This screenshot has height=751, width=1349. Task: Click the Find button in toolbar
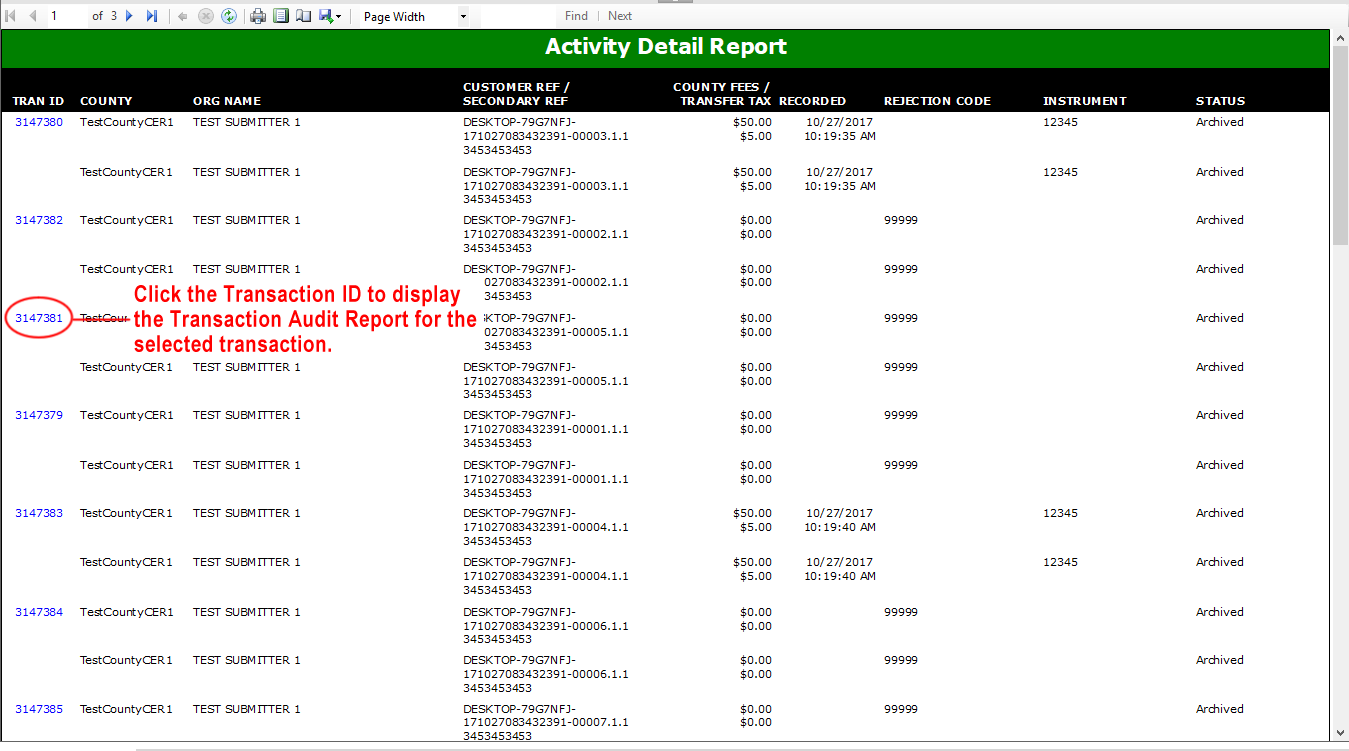click(x=576, y=16)
